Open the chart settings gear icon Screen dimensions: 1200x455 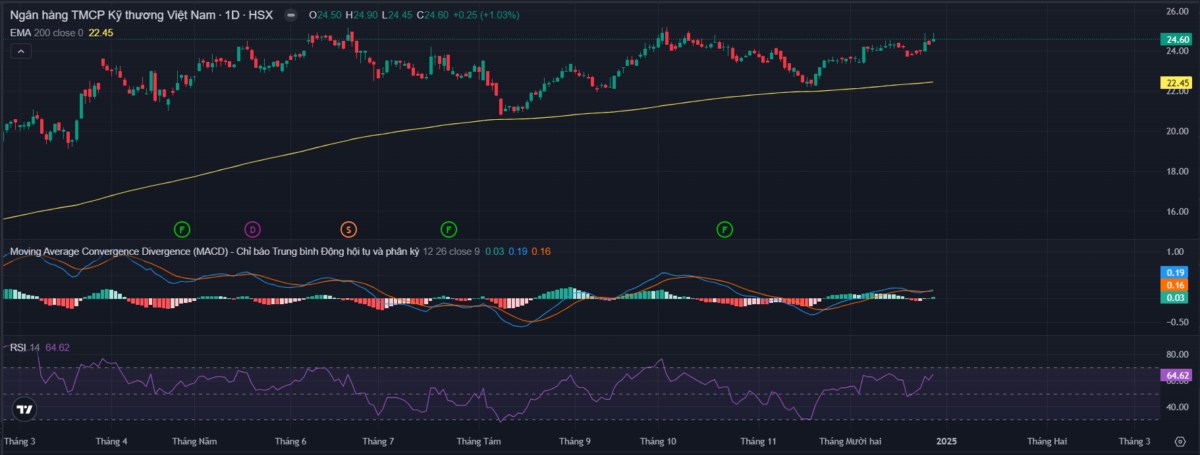[1178, 440]
